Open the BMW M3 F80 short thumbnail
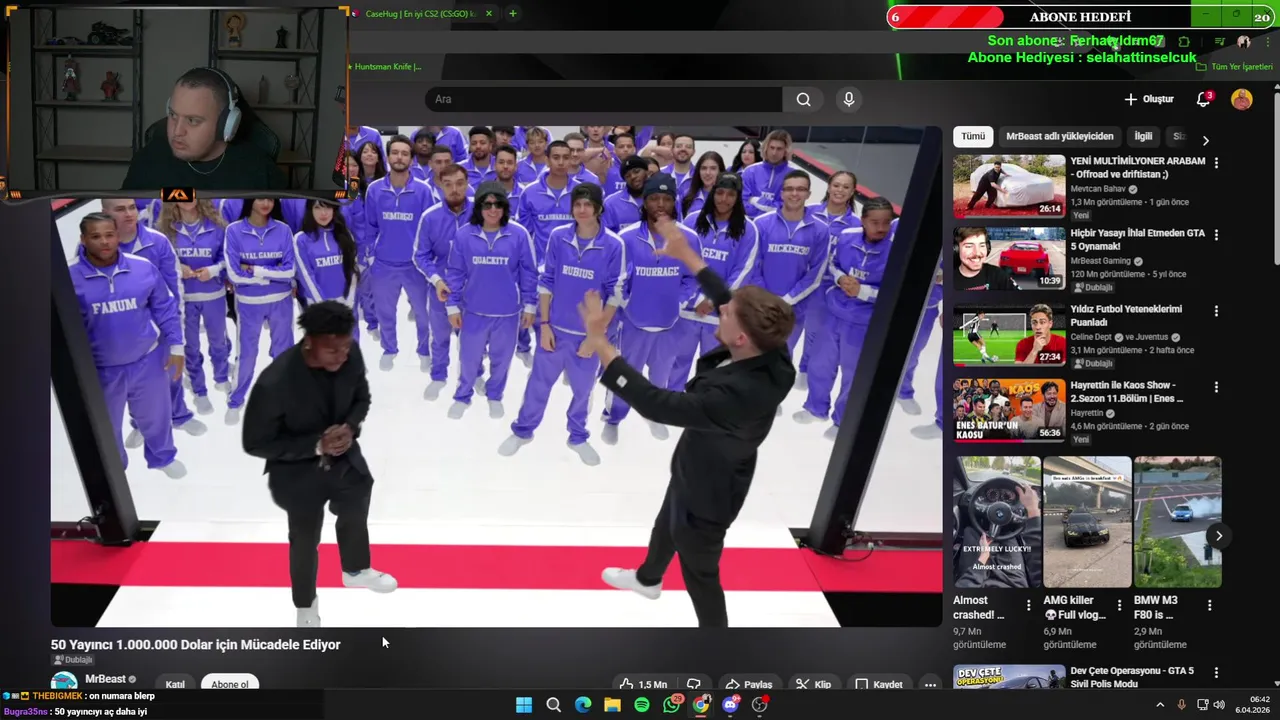The height and width of the screenshot is (720, 1280). click(x=1177, y=522)
